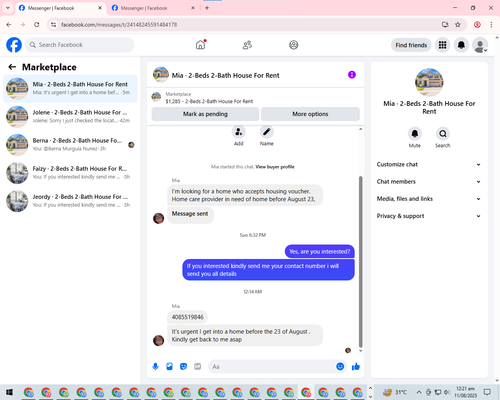Close the second Messenger tab
The width and height of the screenshot is (500, 400).
[193, 8]
